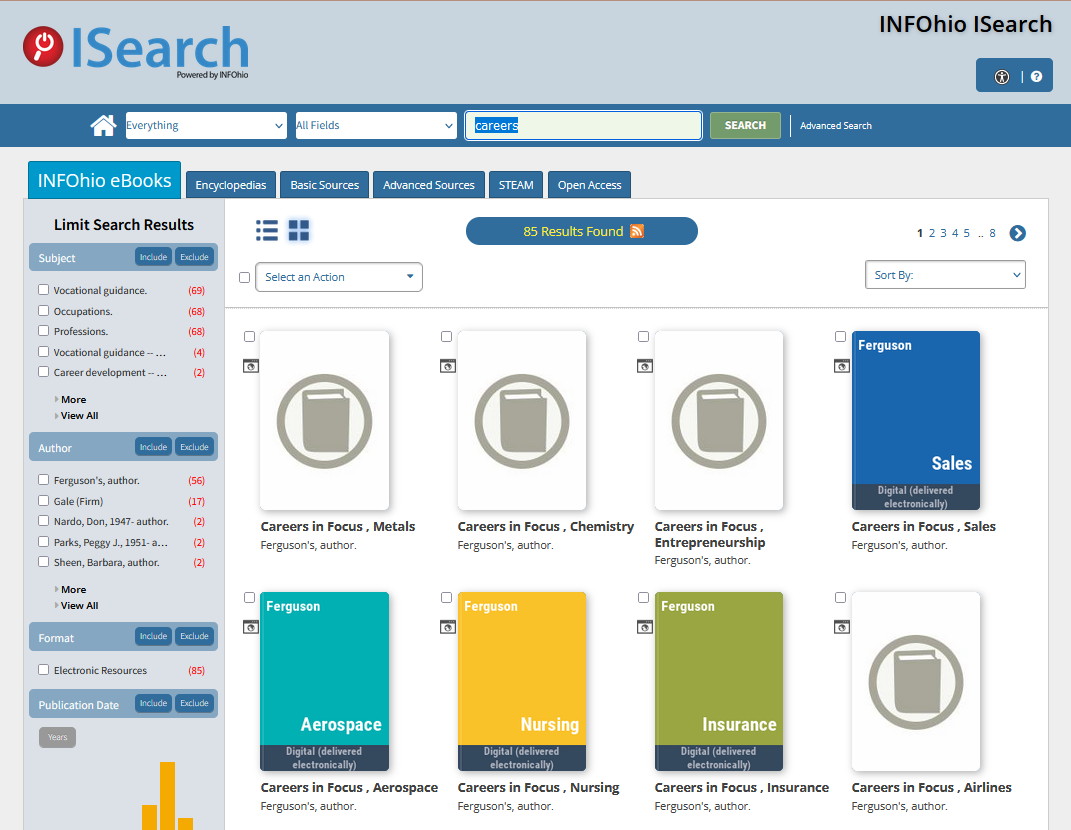Toggle the select-all results checkbox

pos(245,277)
